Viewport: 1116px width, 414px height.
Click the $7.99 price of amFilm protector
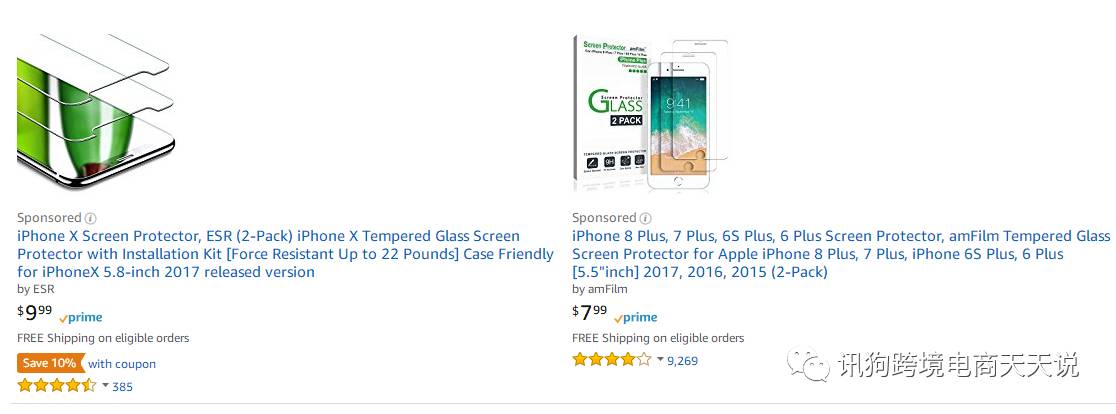(x=590, y=313)
